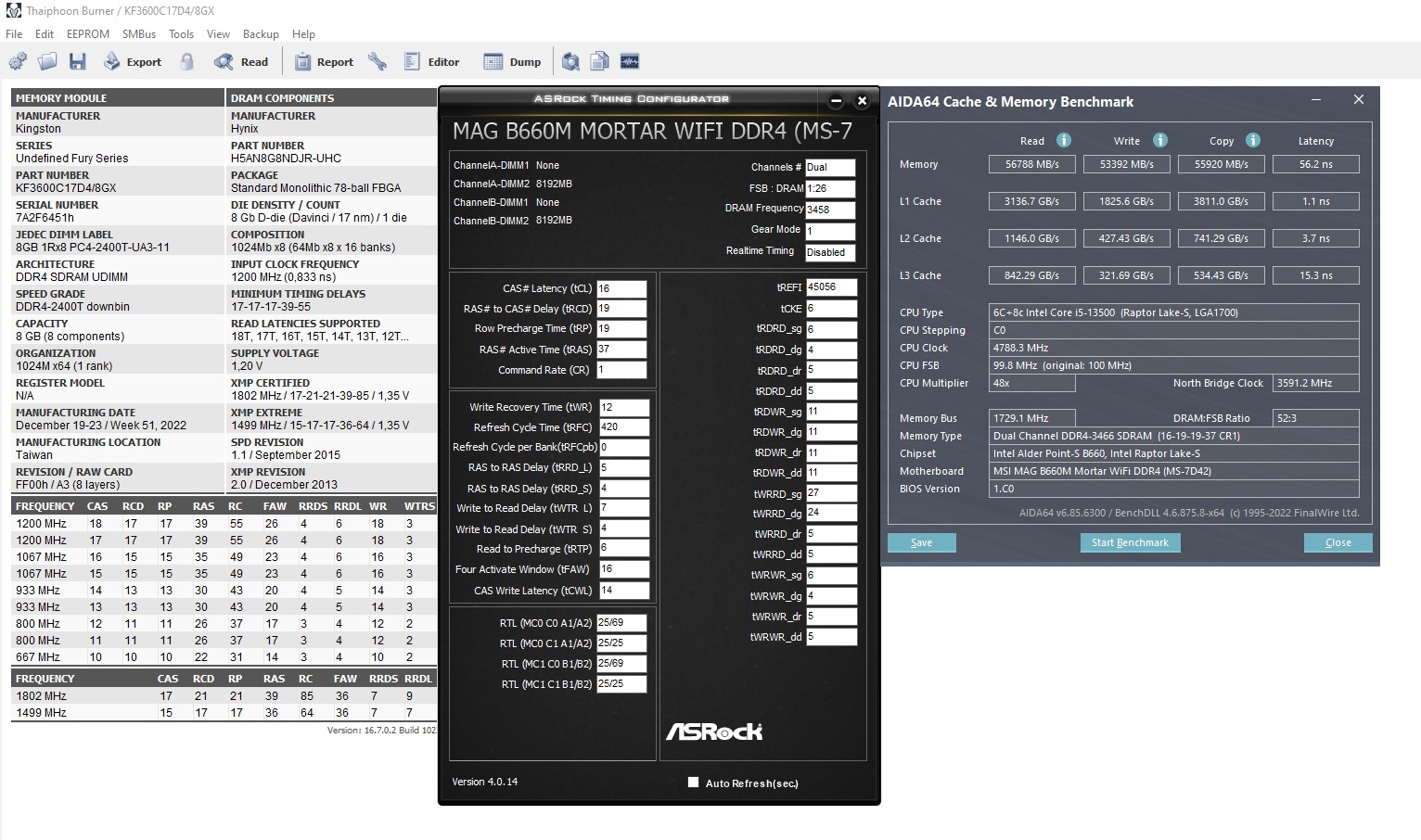Open the EEPROM menu
The image size is (1421, 840).
(88, 34)
